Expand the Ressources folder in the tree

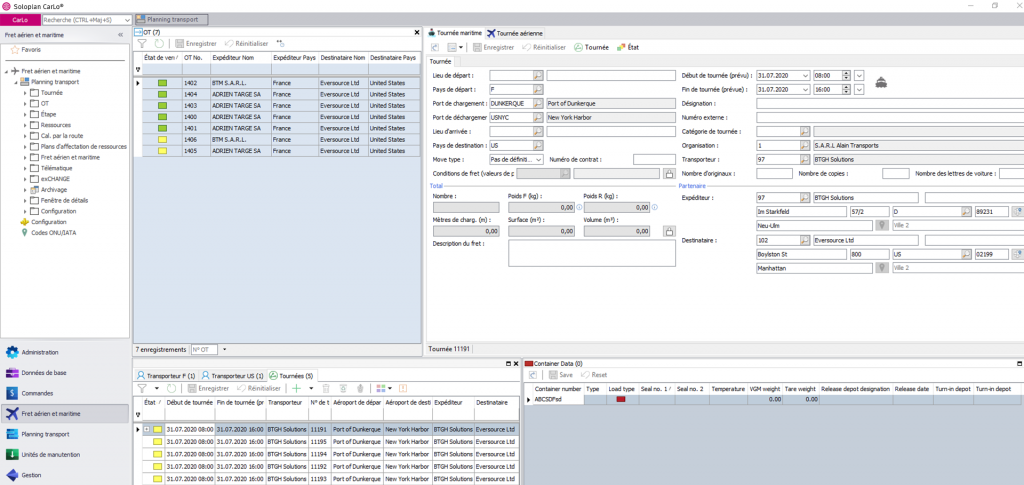point(25,125)
